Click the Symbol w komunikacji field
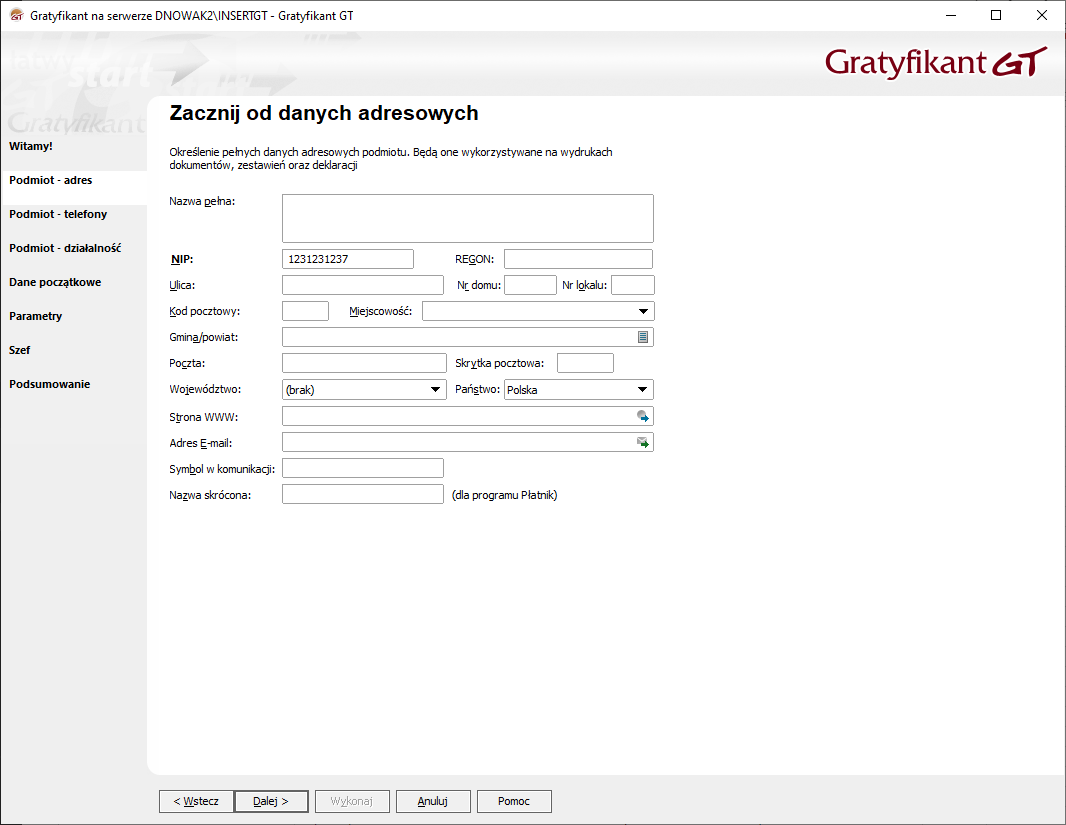The height and width of the screenshot is (825, 1066). tap(362, 468)
